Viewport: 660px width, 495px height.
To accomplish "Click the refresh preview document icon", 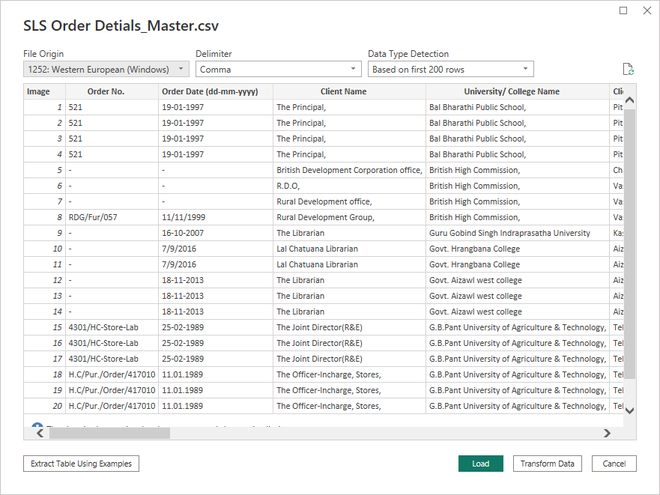I will click(x=628, y=69).
